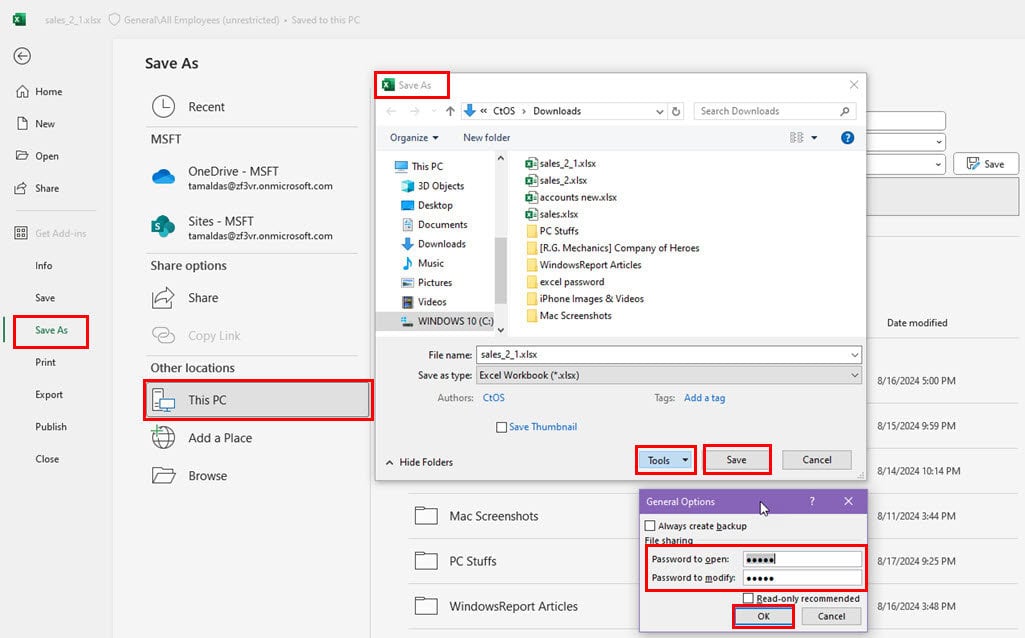
Task: Open the Home page in backstage sidebar
Action: 39,92
